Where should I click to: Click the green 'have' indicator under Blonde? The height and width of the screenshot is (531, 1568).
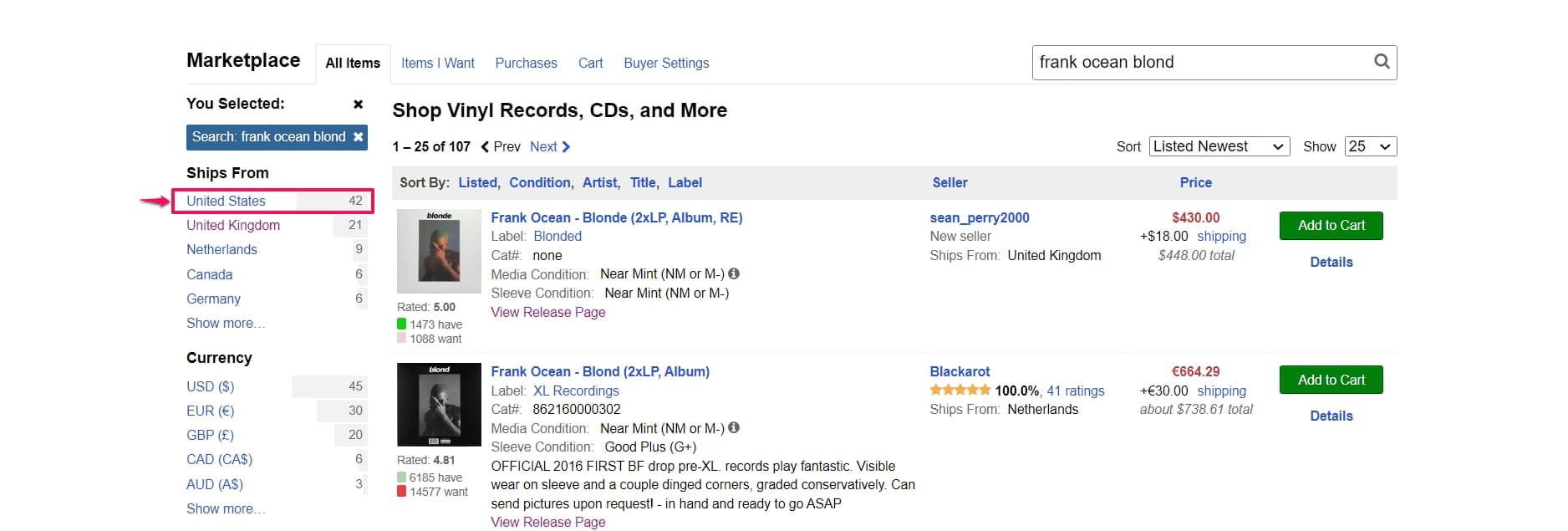coord(401,324)
